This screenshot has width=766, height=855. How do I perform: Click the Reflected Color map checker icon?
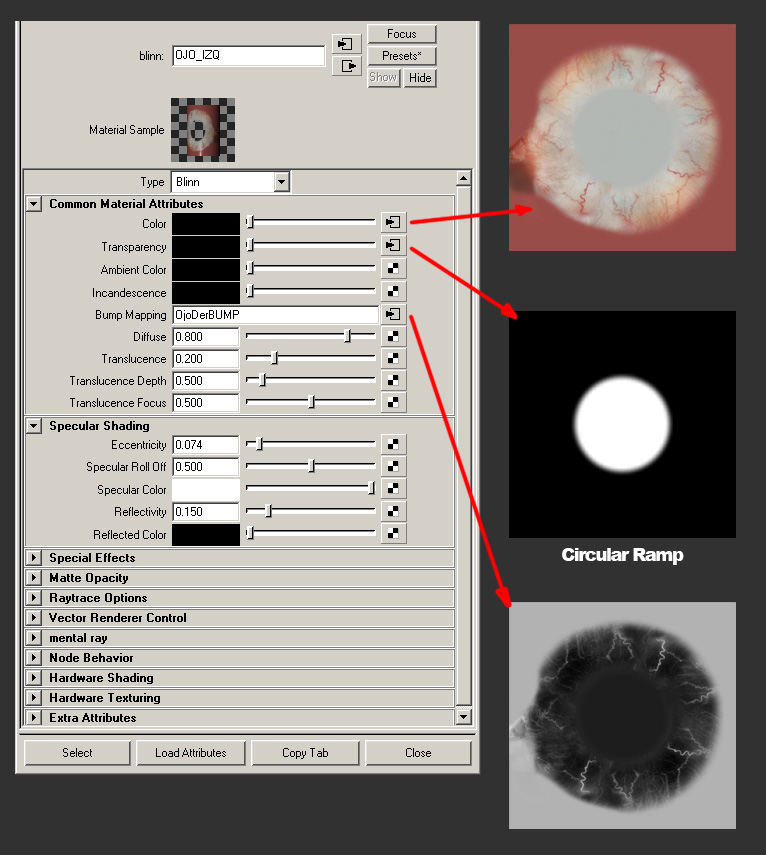pyautogui.click(x=393, y=533)
